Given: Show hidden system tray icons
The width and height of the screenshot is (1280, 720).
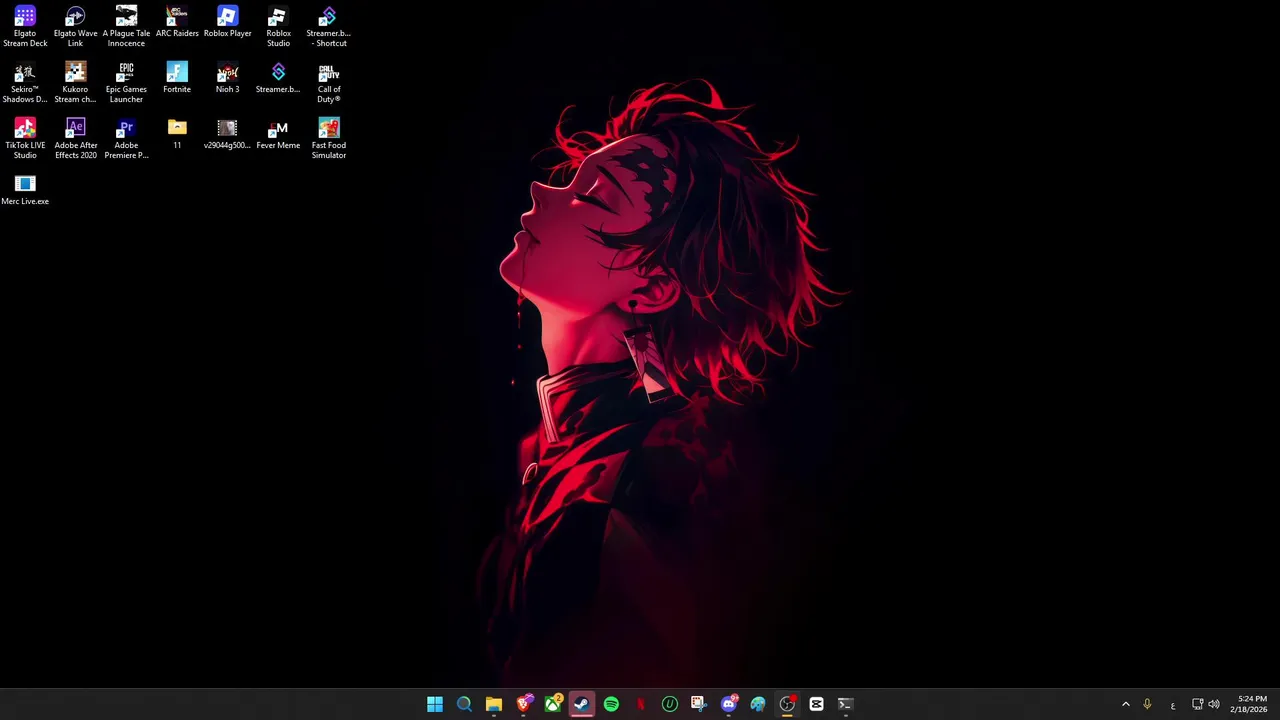Looking at the screenshot, I should [x=1125, y=704].
